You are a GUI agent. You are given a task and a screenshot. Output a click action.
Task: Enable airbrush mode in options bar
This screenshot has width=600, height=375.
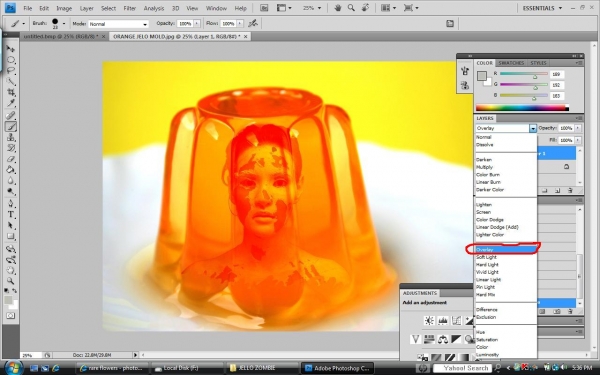(253, 24)
